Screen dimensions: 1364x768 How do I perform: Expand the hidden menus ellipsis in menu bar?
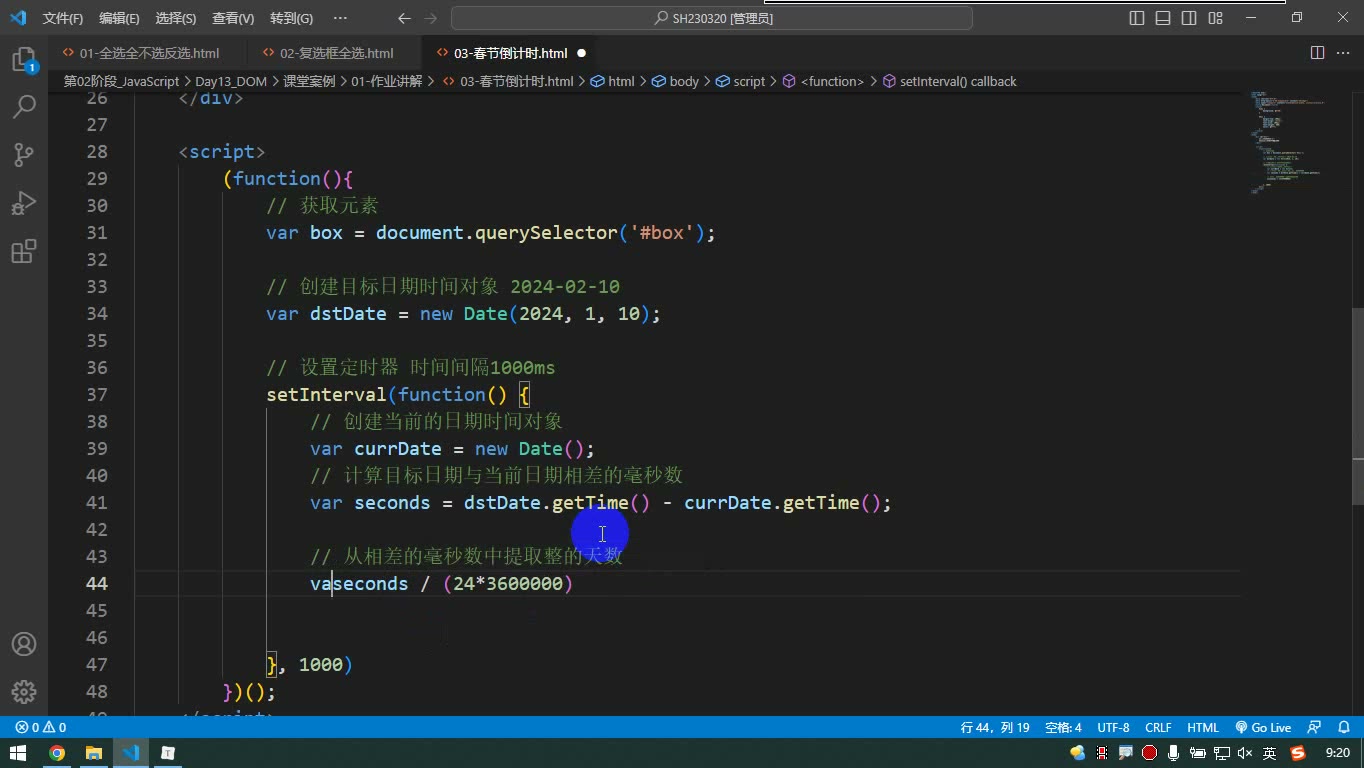point(340,18)
